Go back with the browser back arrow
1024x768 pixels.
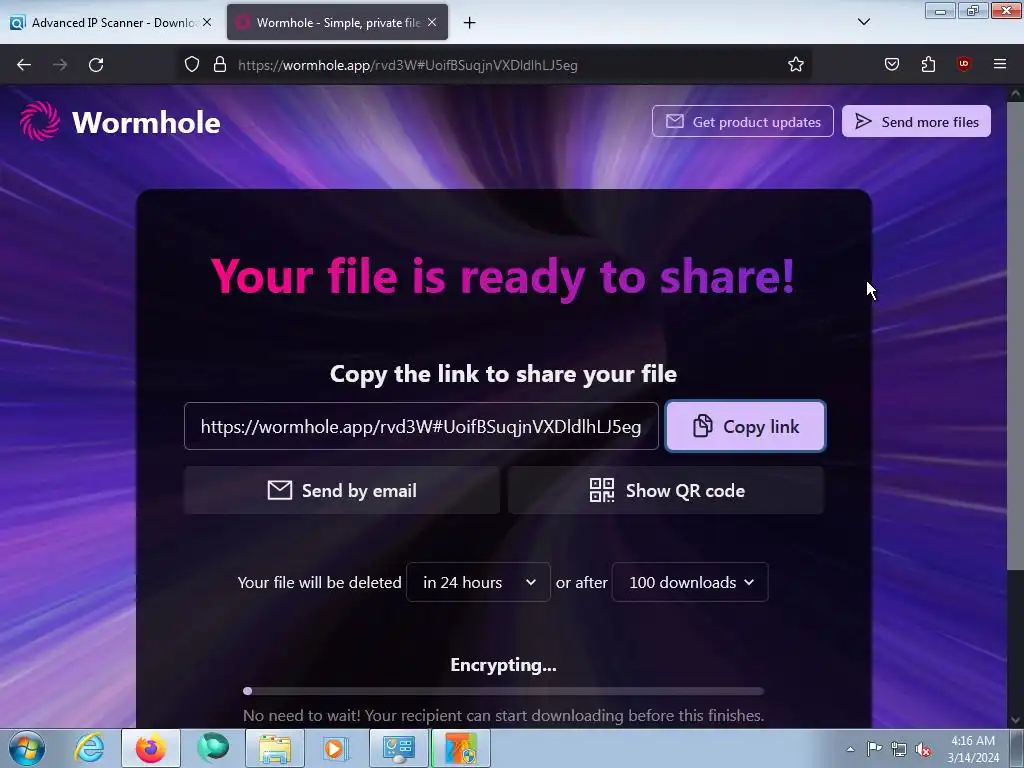(x=24, y=65)
